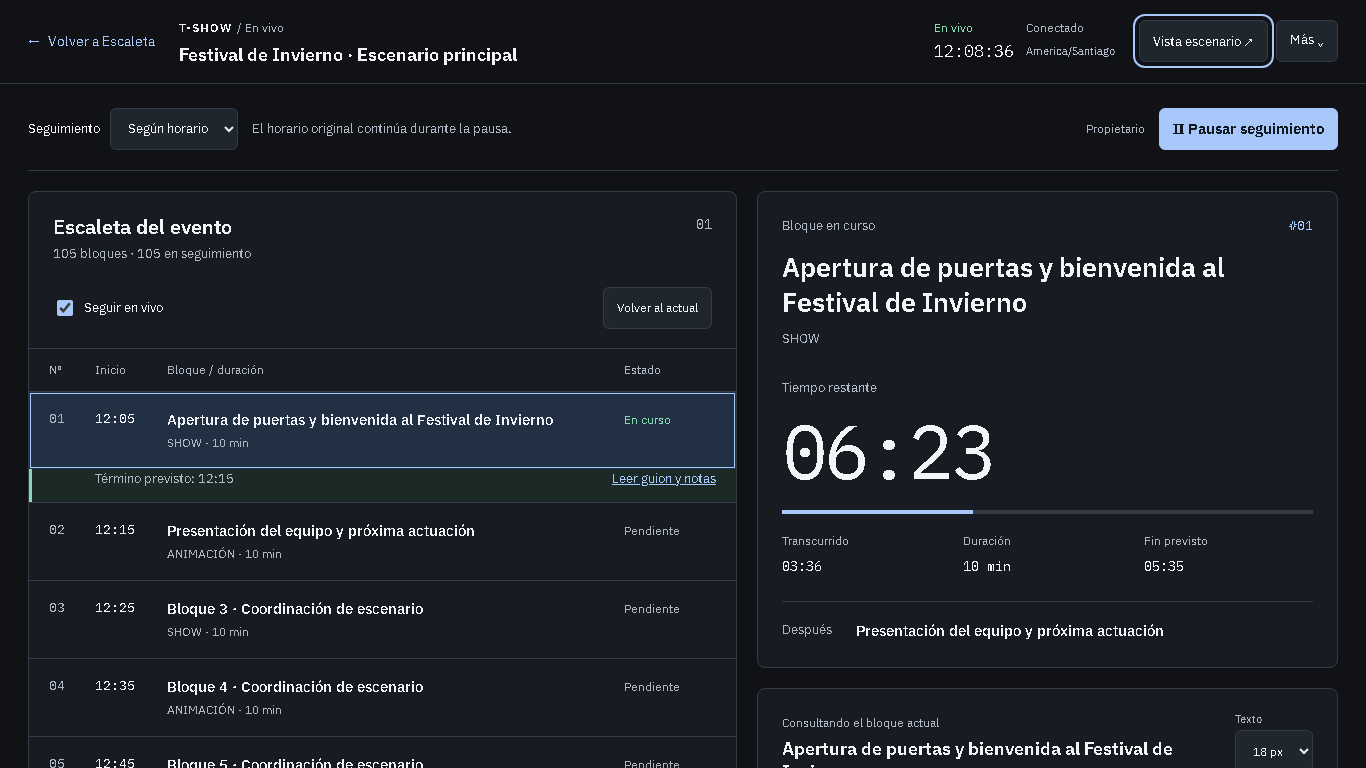Click the Inicio column header

(x=110, y=370)
